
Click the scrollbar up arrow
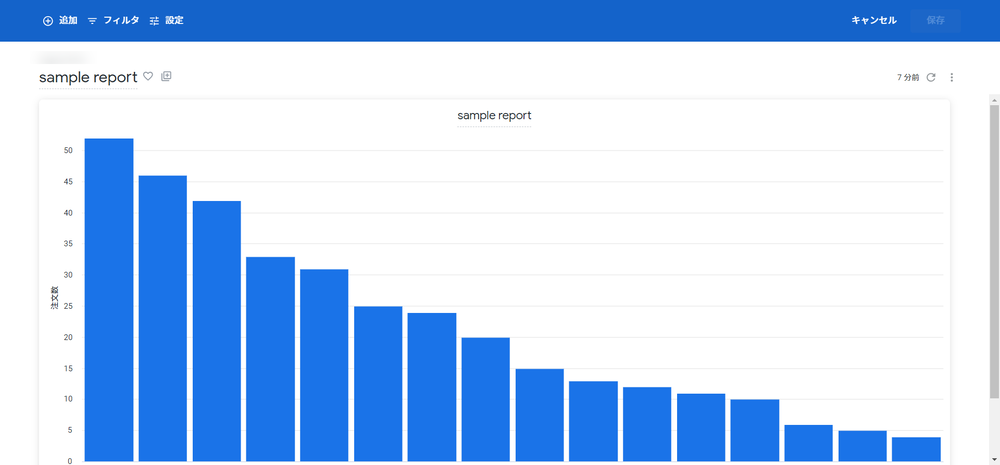click(x=994, y=100)
